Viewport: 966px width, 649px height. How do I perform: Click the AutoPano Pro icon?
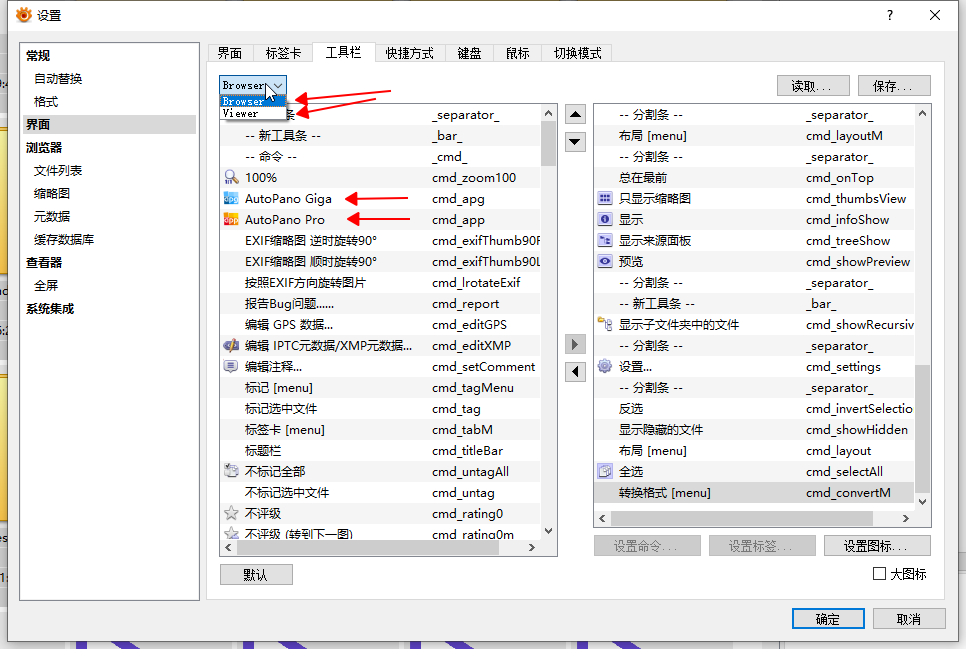[231, 219]
